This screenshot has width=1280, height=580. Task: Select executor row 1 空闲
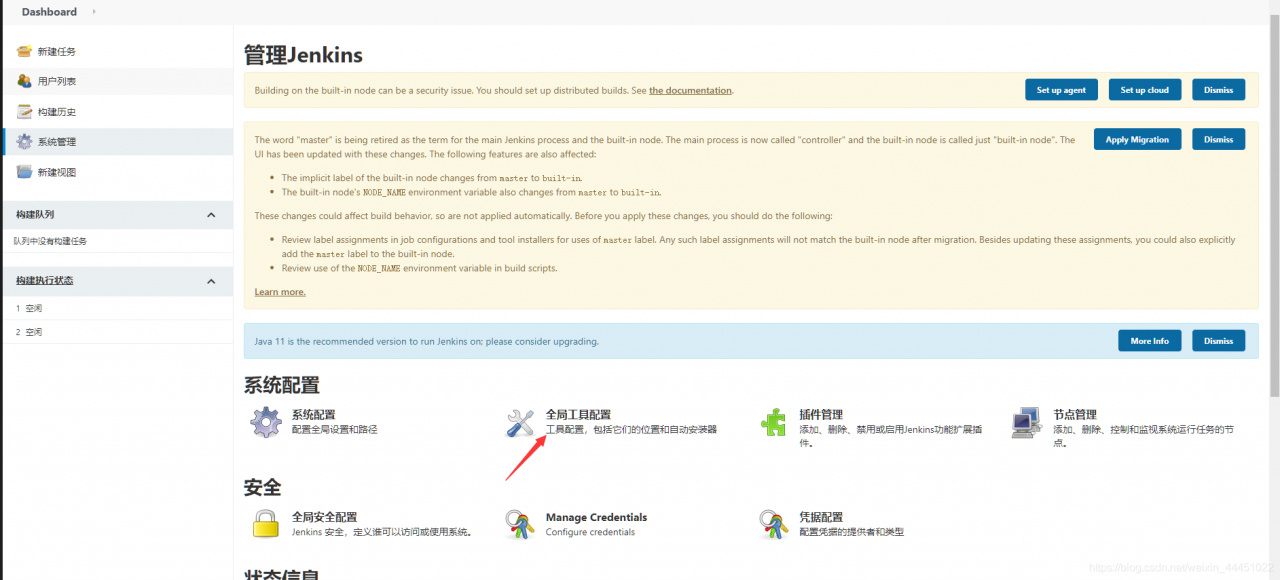point(118,308)
